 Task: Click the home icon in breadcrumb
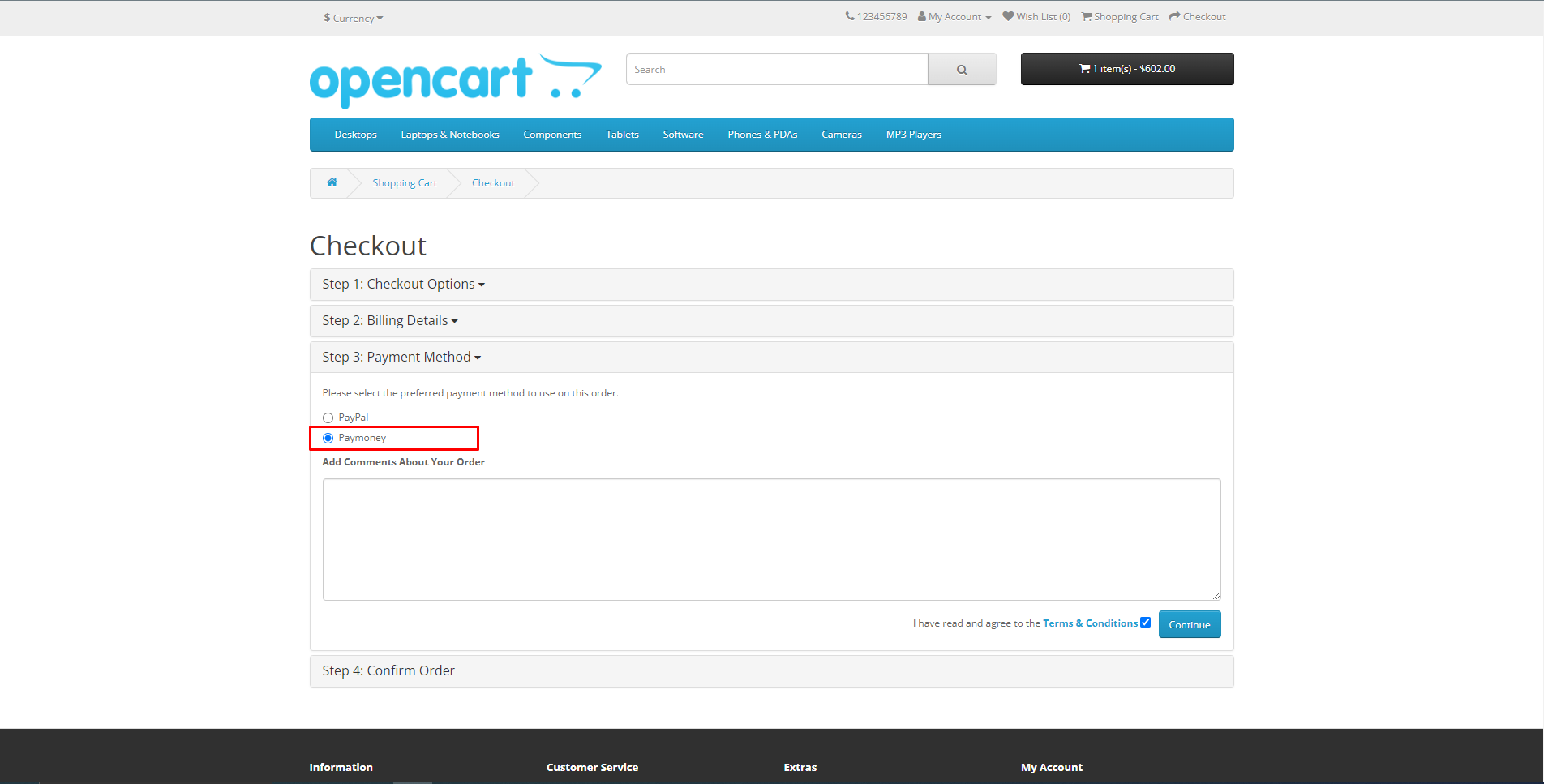(x=332, y=182)
